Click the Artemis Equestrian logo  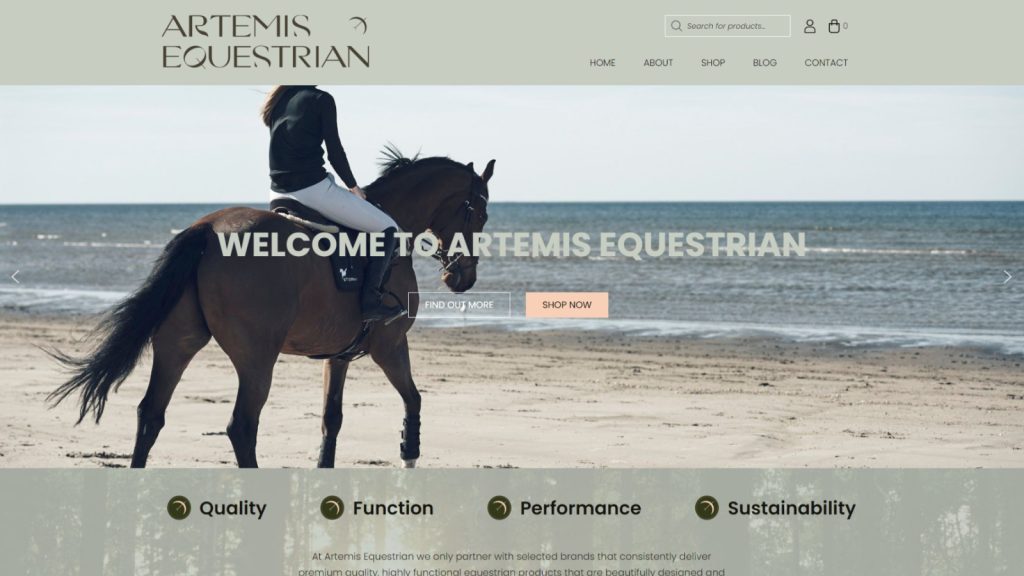coord(266,42)
